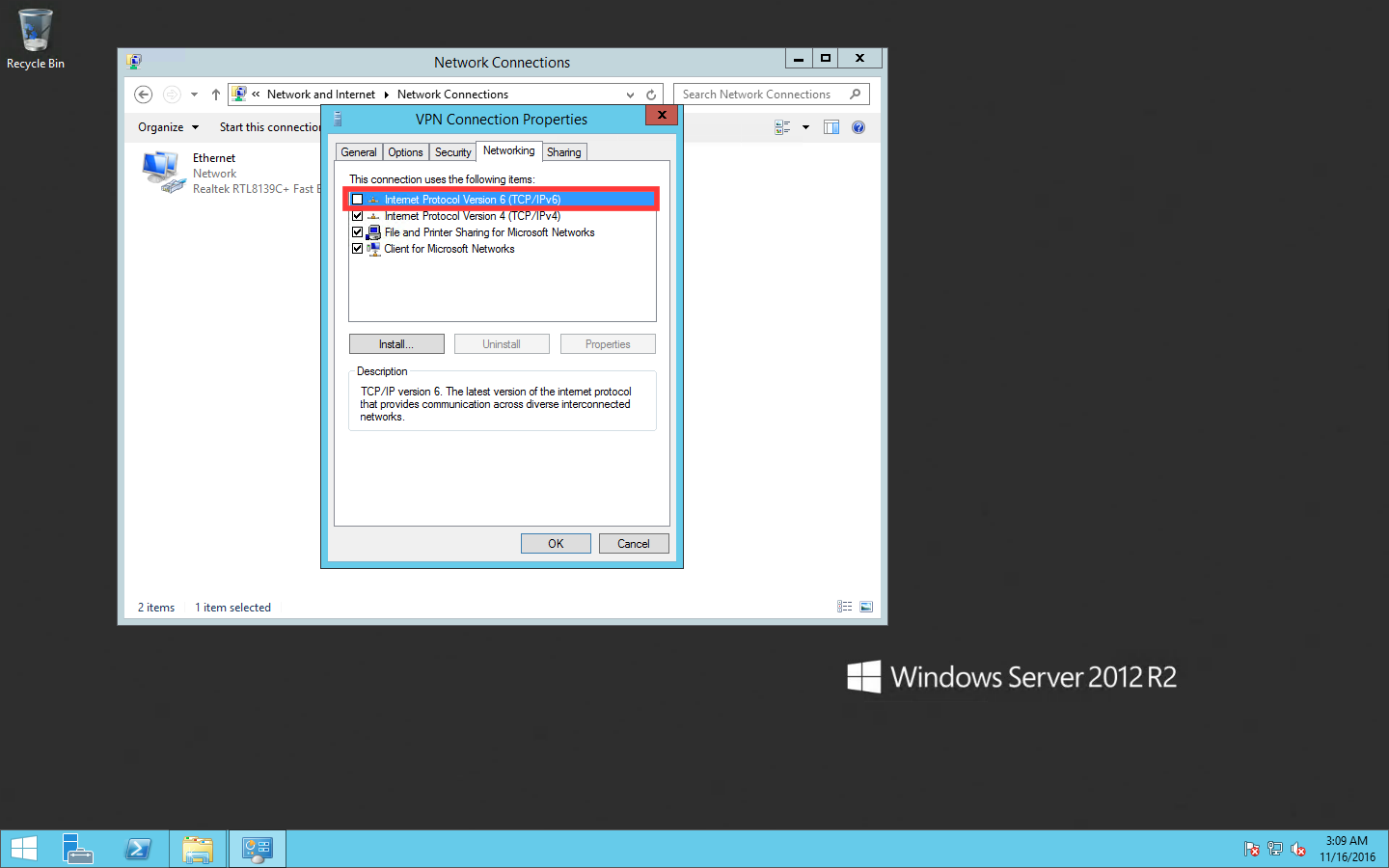Screen dimensions: 1389x868
Task: Click the address bar location icon
Action: pyautogui.click(x=239, y=94)
